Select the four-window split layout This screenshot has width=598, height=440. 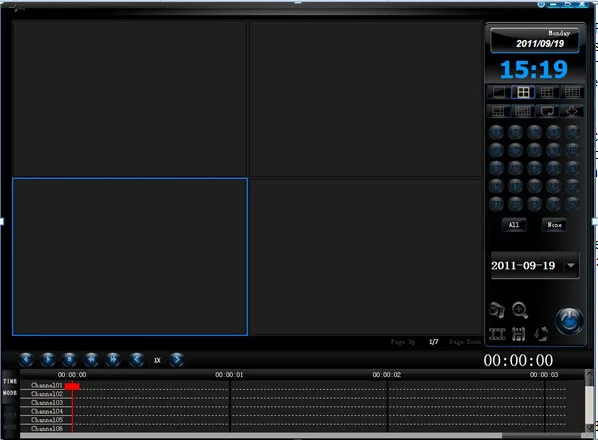click(x=523, y=92)
